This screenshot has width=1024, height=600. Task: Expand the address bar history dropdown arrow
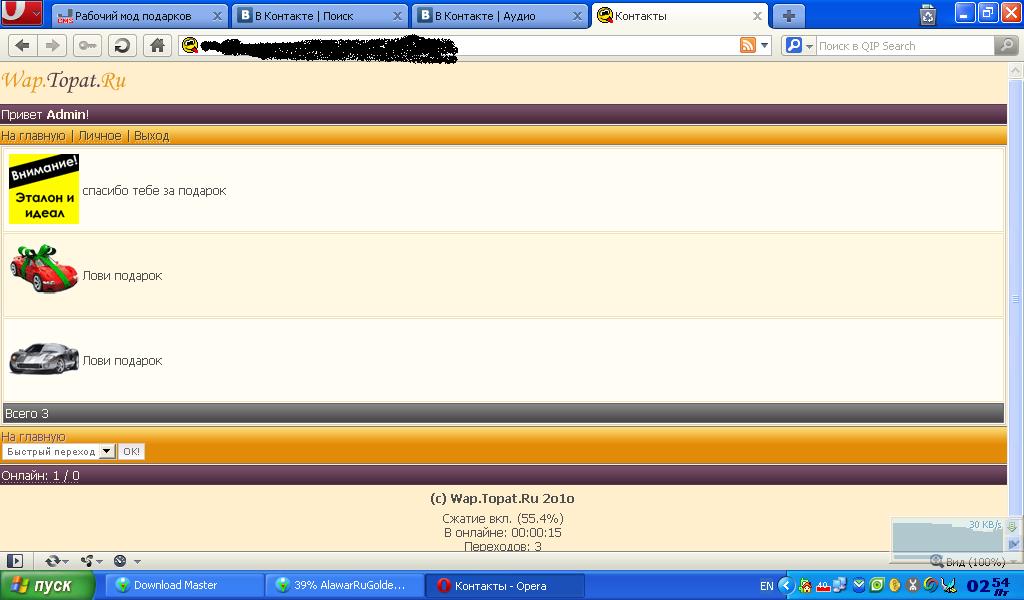764,45
